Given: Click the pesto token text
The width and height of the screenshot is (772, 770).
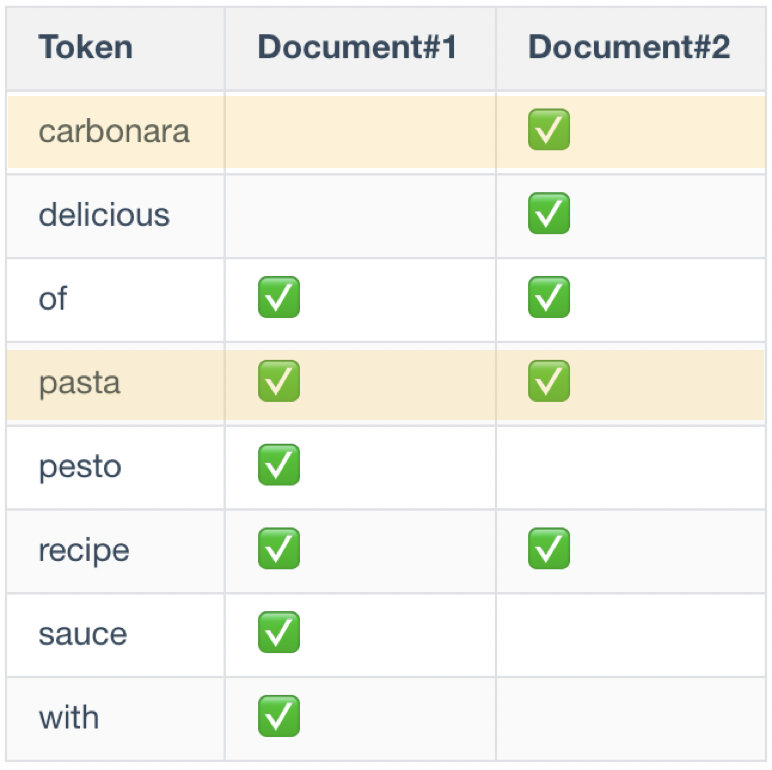Looking at the screenshot, I should click(x=80, y=467).
